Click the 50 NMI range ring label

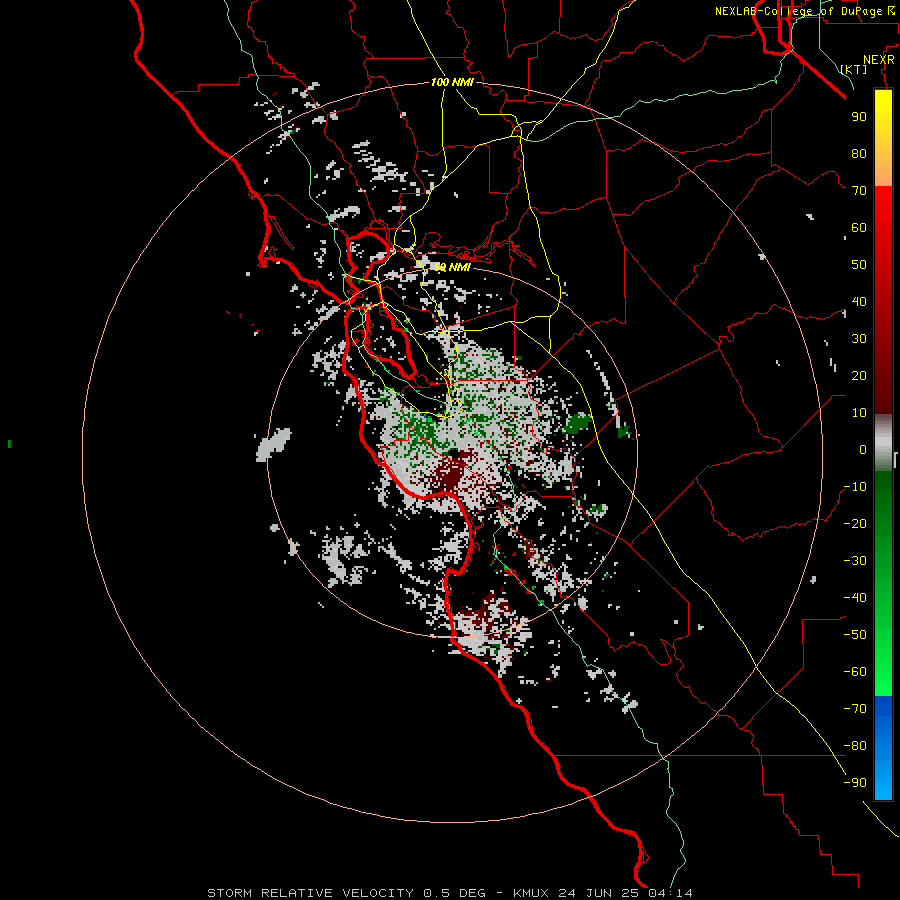(x=452, y=267)
